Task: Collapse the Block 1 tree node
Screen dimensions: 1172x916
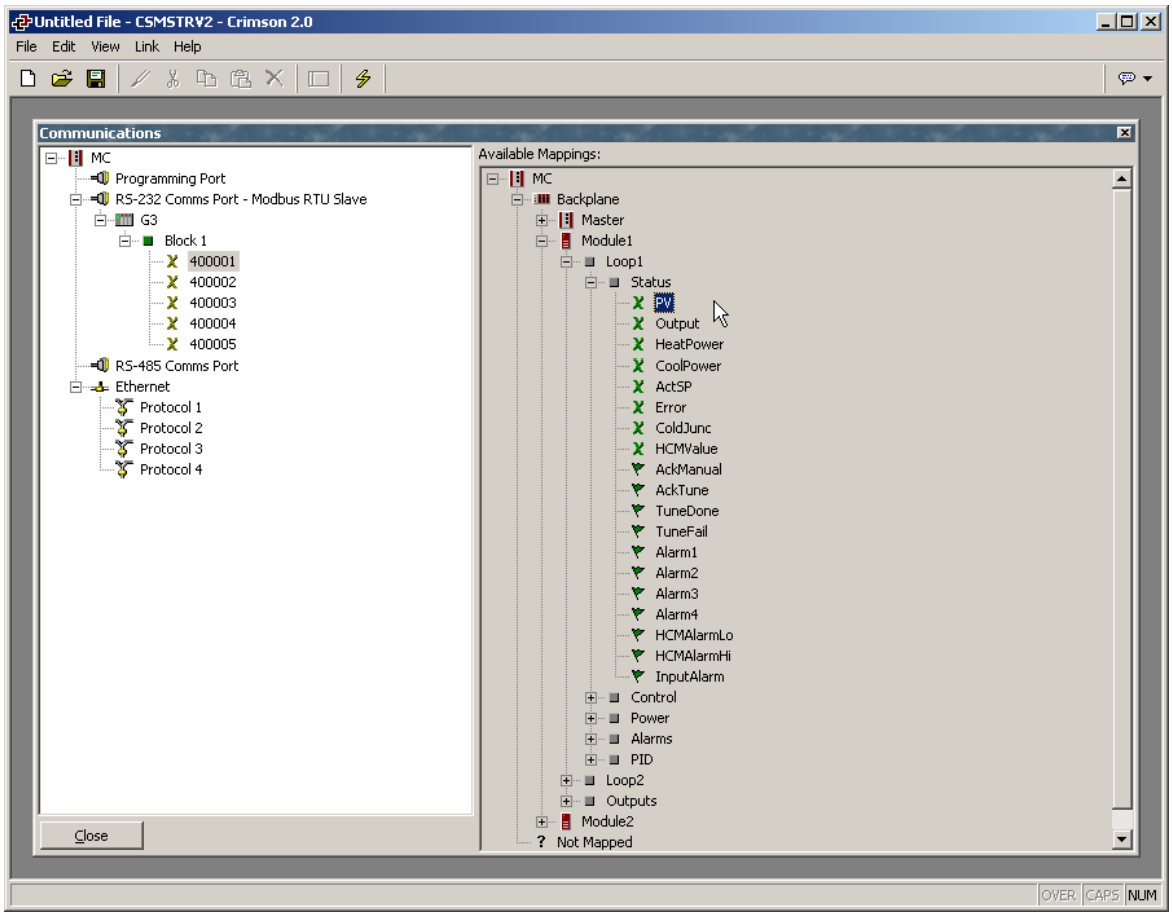Action: (x=125, y=241)
